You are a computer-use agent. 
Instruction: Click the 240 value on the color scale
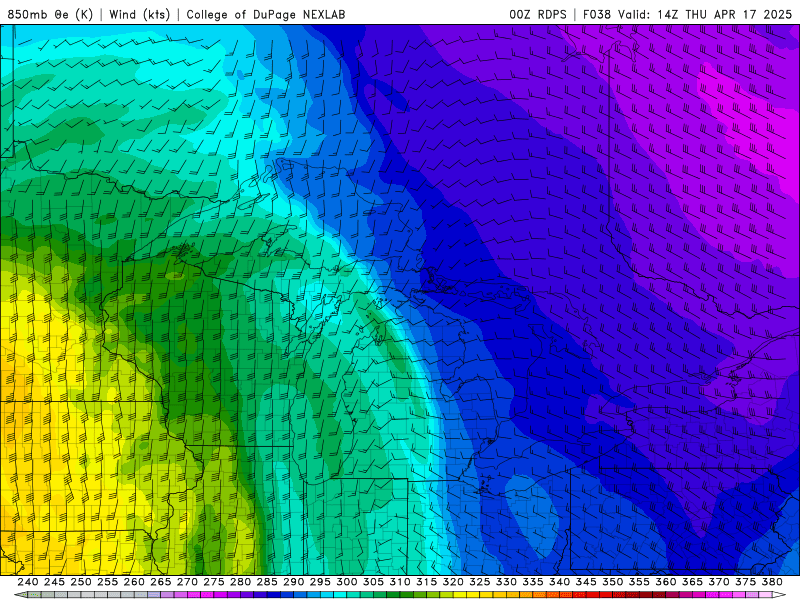click(x=28, y=582)
